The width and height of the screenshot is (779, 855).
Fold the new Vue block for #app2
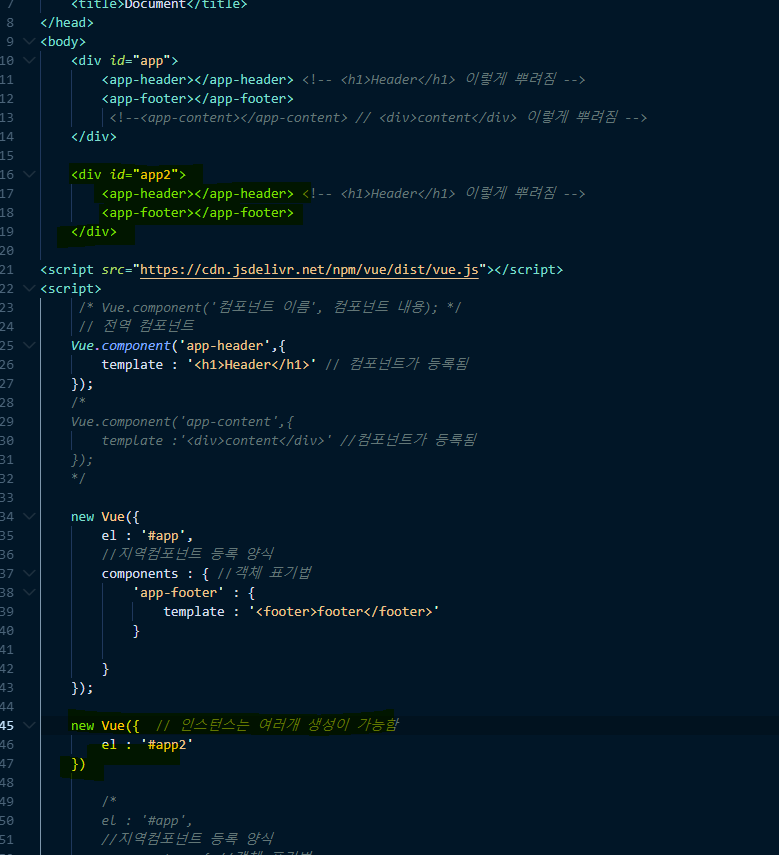[x=29, y=725]
